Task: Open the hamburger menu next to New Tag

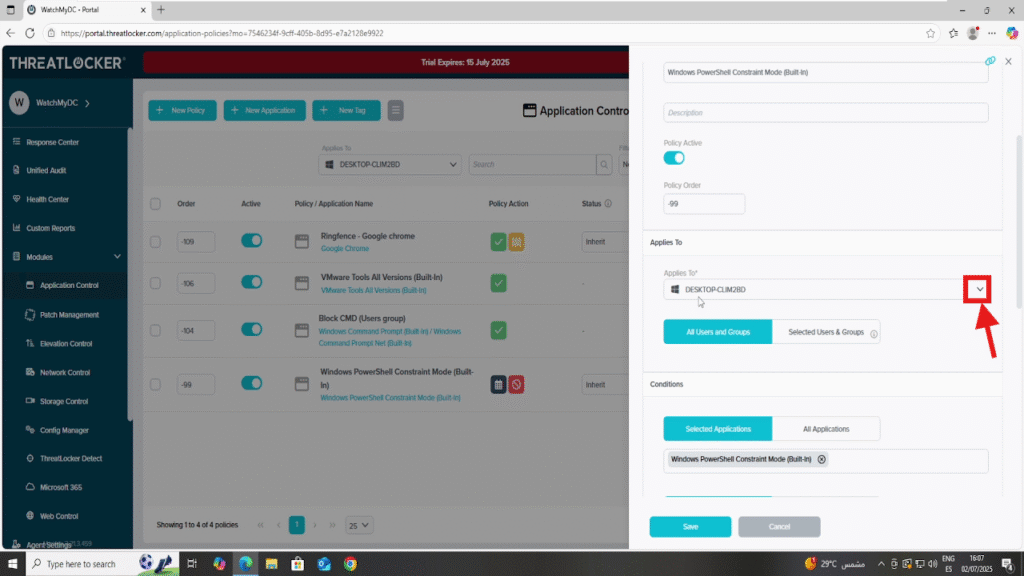Action: (x=396, y=110)
